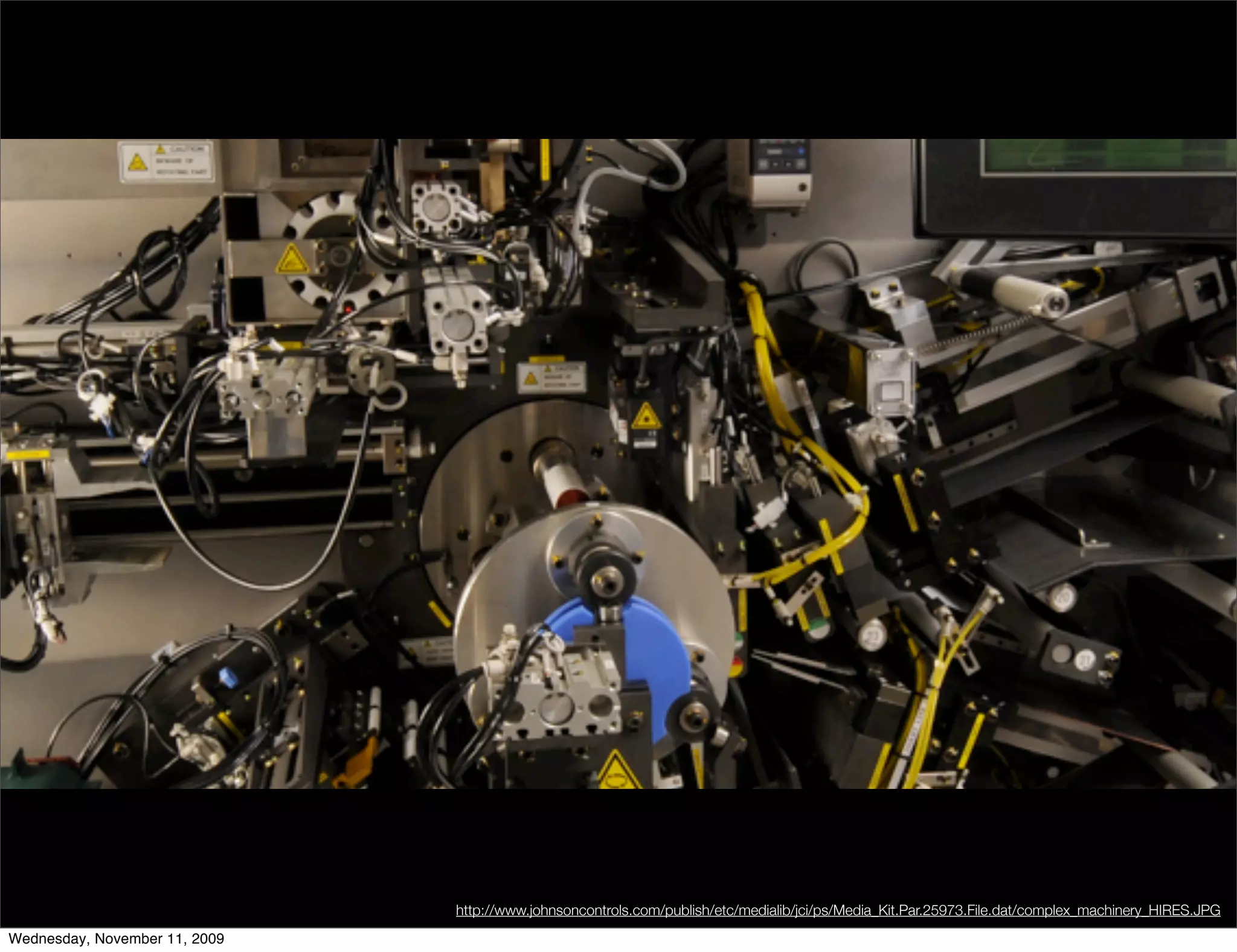Click the Wednesday, November 11, 2009 date text
Viewport: 1237px width, 952px height.
tap(116, 939)
